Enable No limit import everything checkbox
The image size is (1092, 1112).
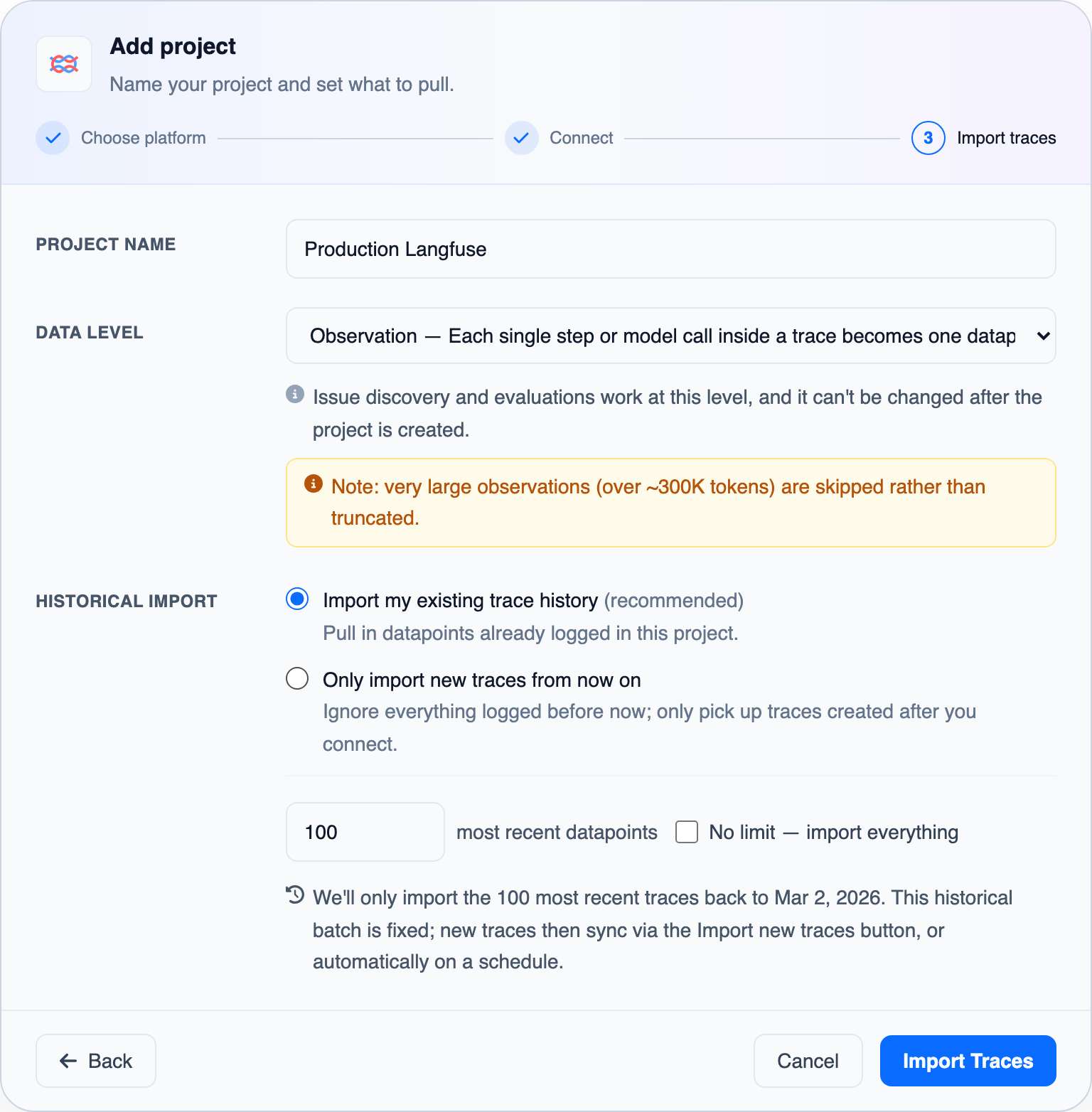tap(687, 832)
